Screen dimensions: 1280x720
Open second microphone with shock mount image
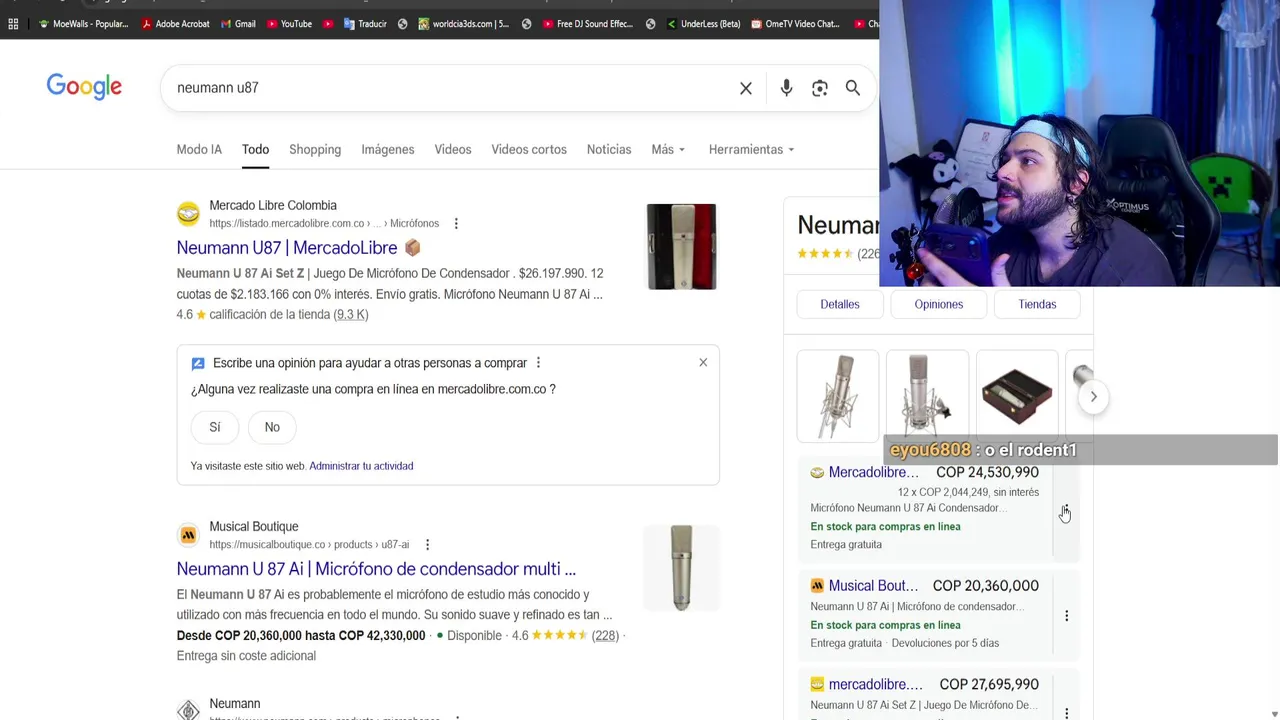pyautogui.click(x=927, y=396)
